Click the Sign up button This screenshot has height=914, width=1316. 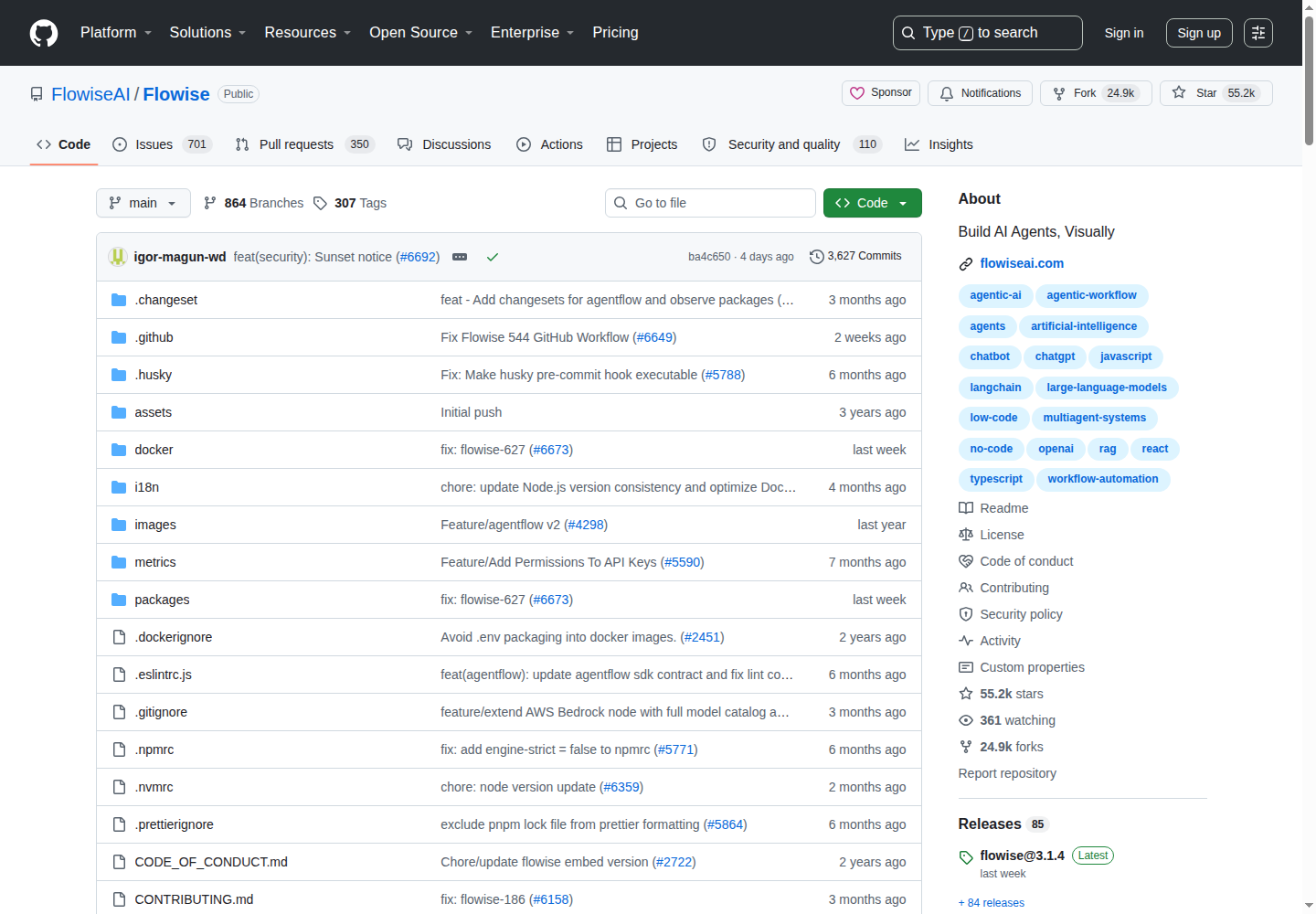pyautogui.click(x=1199, y=33)
